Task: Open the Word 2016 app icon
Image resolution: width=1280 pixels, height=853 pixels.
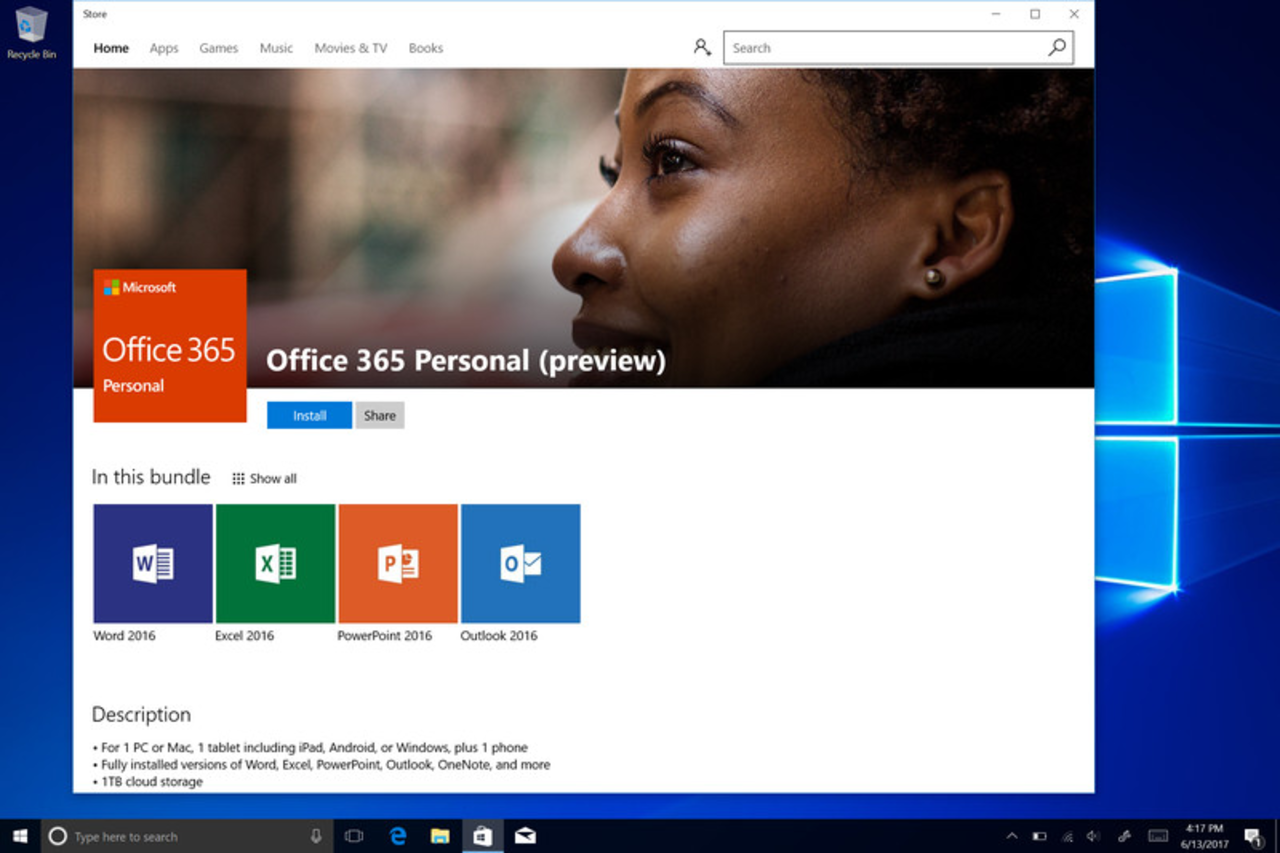Action: click(152, 562)
